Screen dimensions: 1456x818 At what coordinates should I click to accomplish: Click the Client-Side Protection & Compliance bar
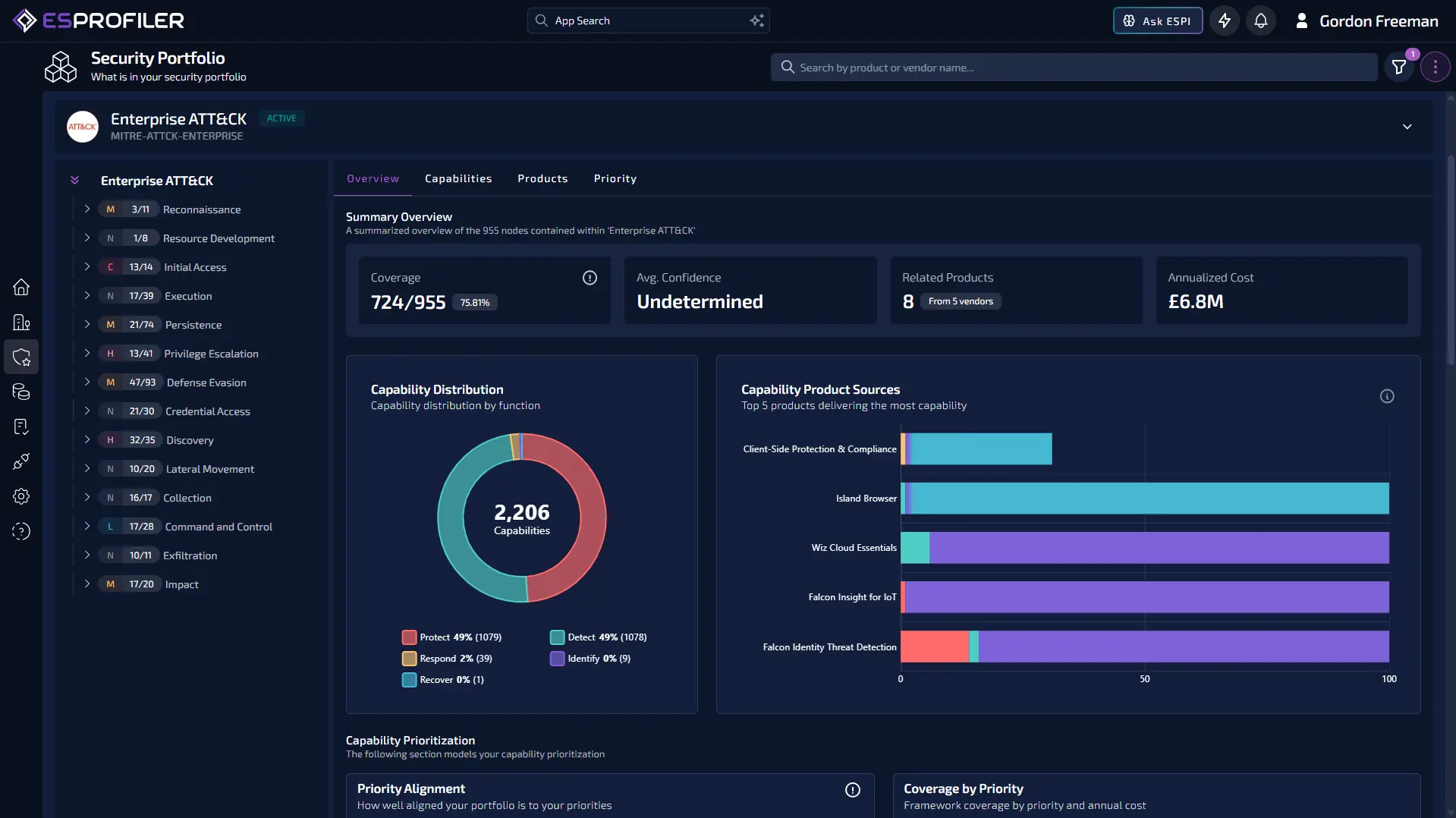coord(976,449)
